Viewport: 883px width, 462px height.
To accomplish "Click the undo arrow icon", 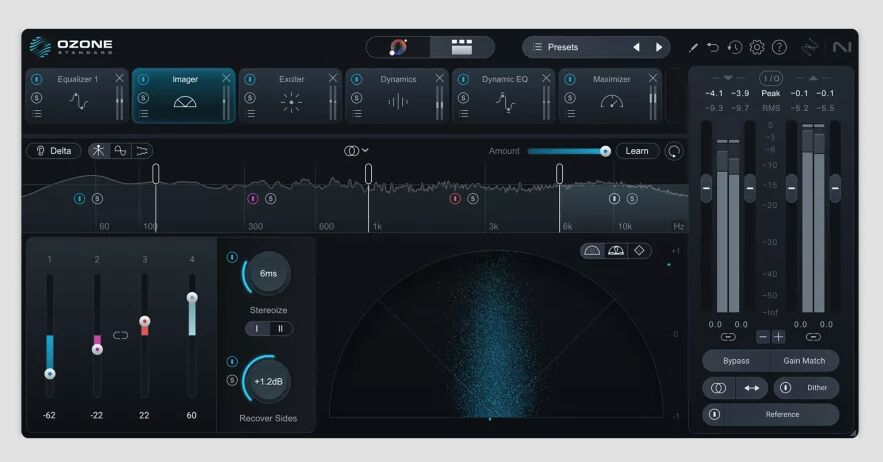I will coord(713,47).
